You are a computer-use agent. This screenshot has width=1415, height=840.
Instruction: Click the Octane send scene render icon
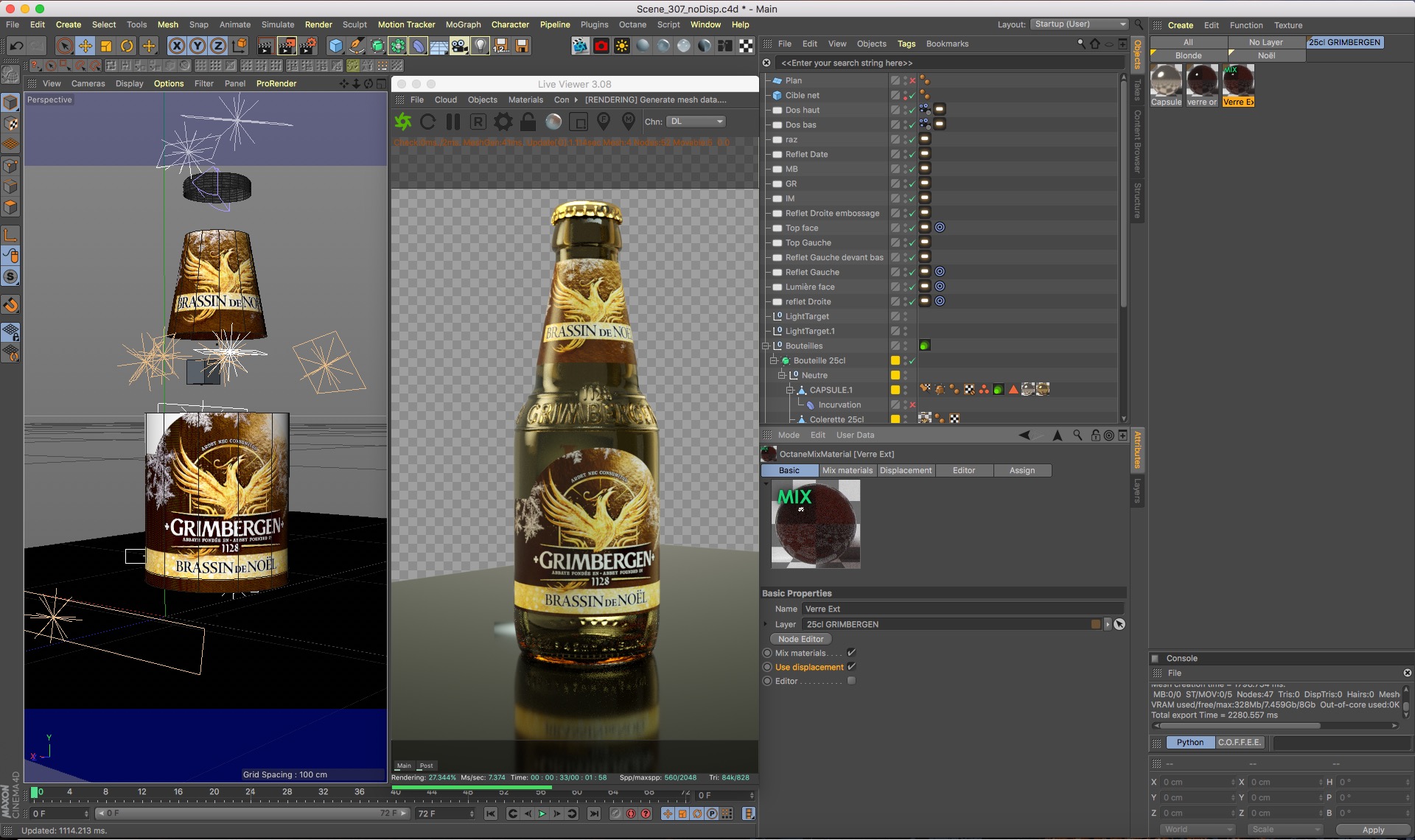[403, 122]
